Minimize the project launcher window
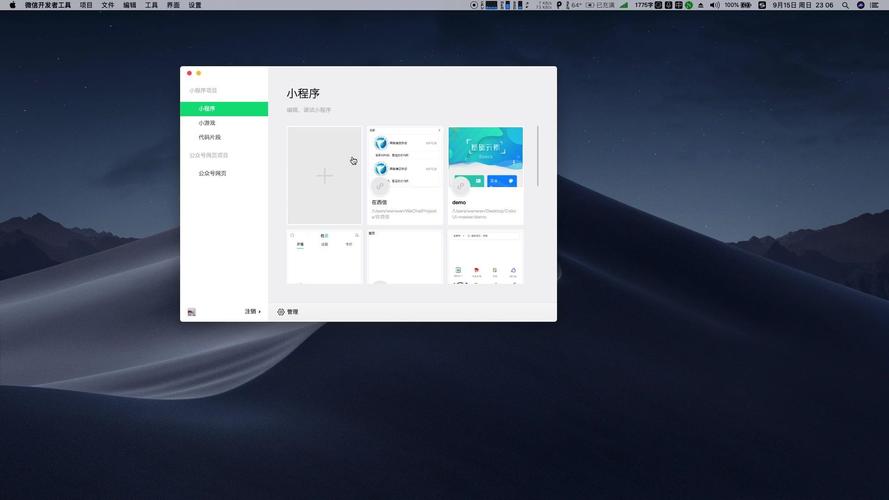The height and width of the screenshot is (500, 889). pos(198,73)
